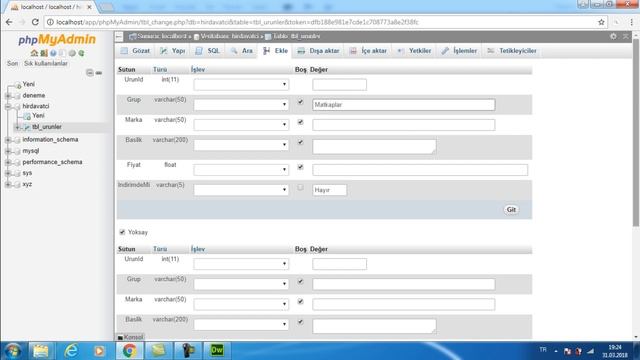
Task: Click the tbl_urunler table icon in tree
Action: 27,127
